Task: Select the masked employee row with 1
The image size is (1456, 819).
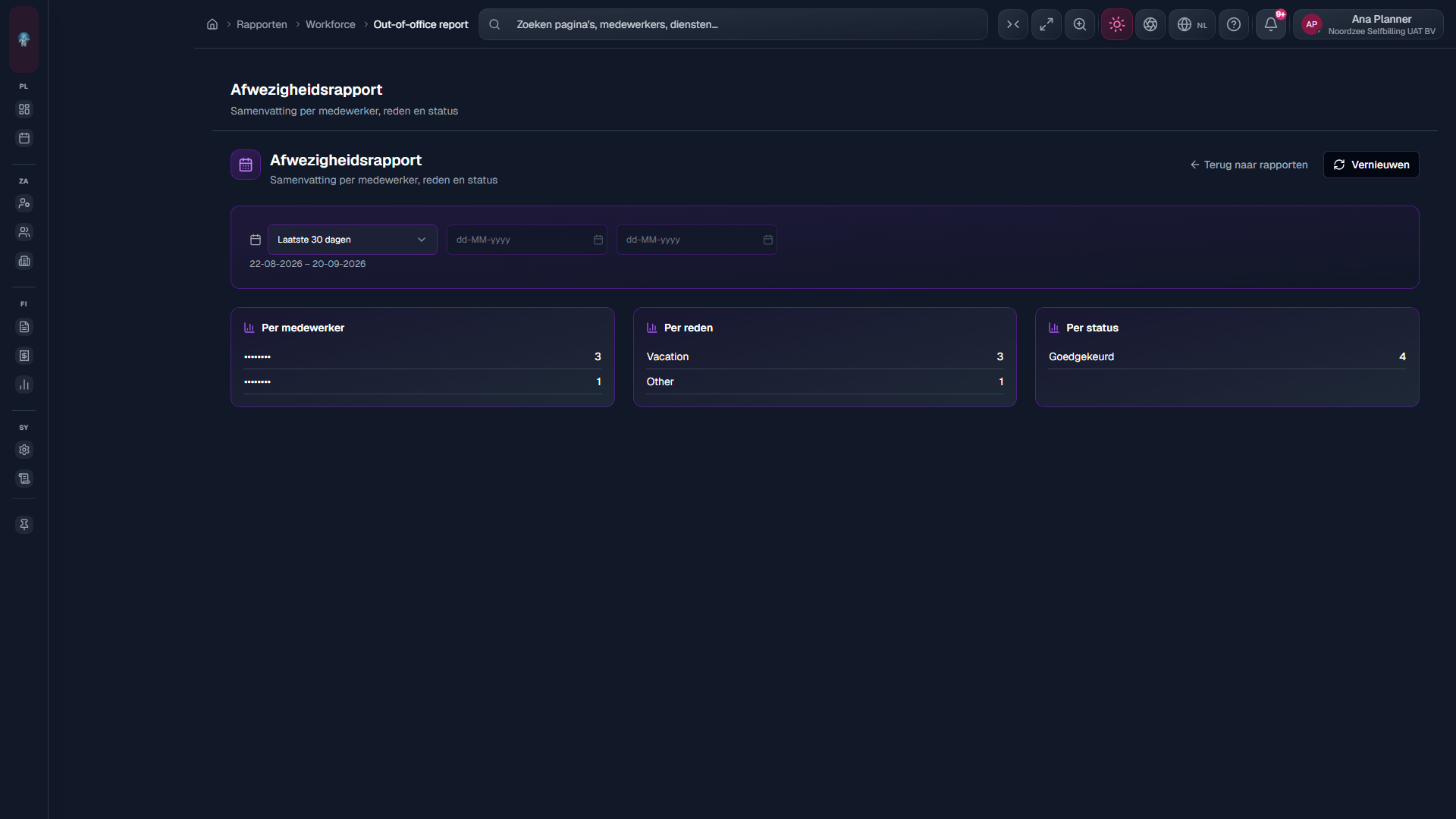Action: pyautogui.click(x=422, y=381)
